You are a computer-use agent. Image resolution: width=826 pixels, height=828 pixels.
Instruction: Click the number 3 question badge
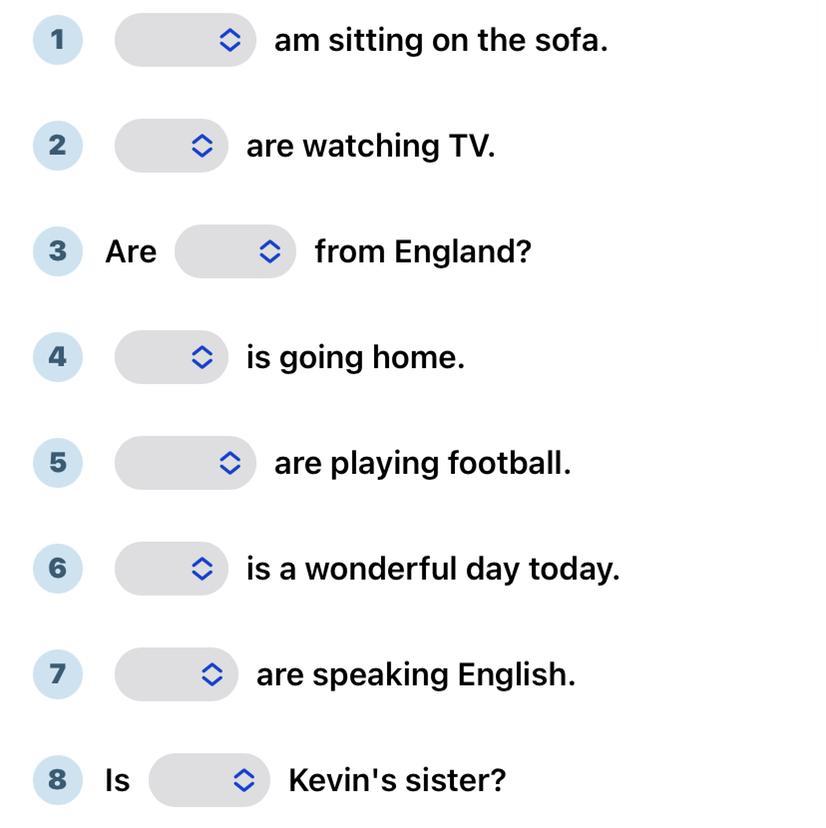tap(57, 251)
